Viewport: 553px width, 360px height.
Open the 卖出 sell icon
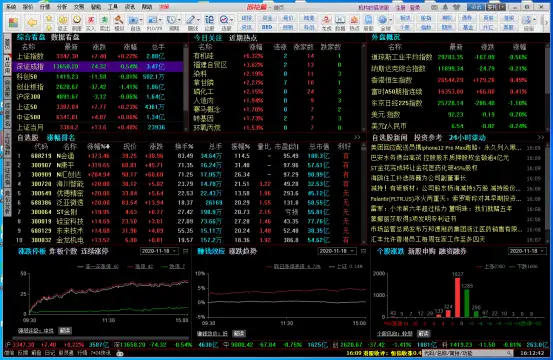[x=104, y=23]
